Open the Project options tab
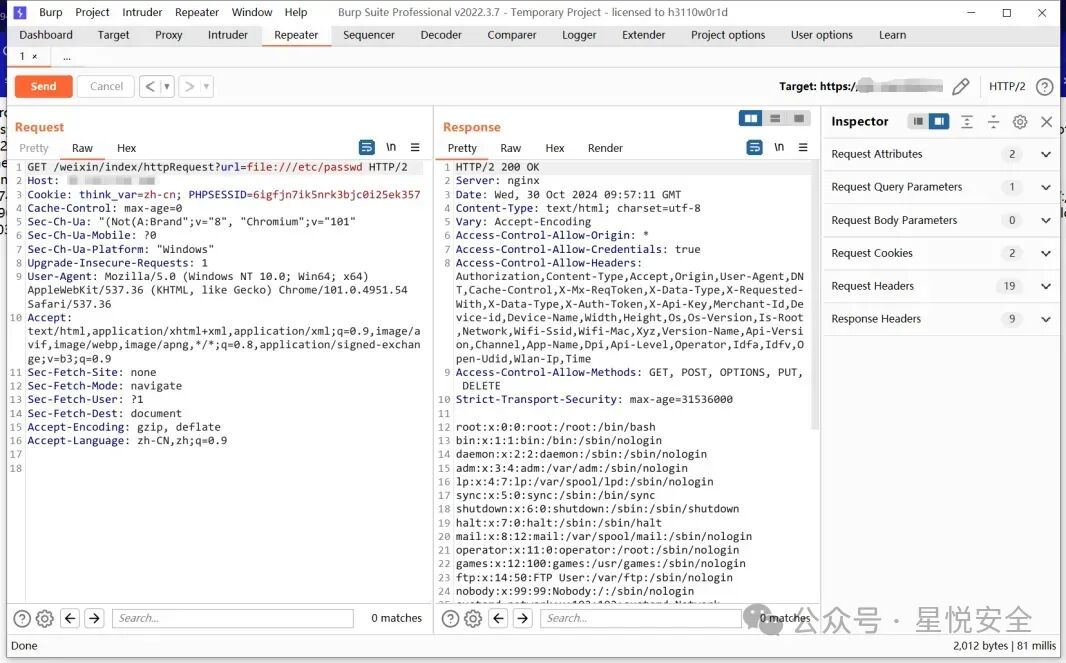Image resolution: width=1066 pixels, height=663 pixels. (727, 35)
